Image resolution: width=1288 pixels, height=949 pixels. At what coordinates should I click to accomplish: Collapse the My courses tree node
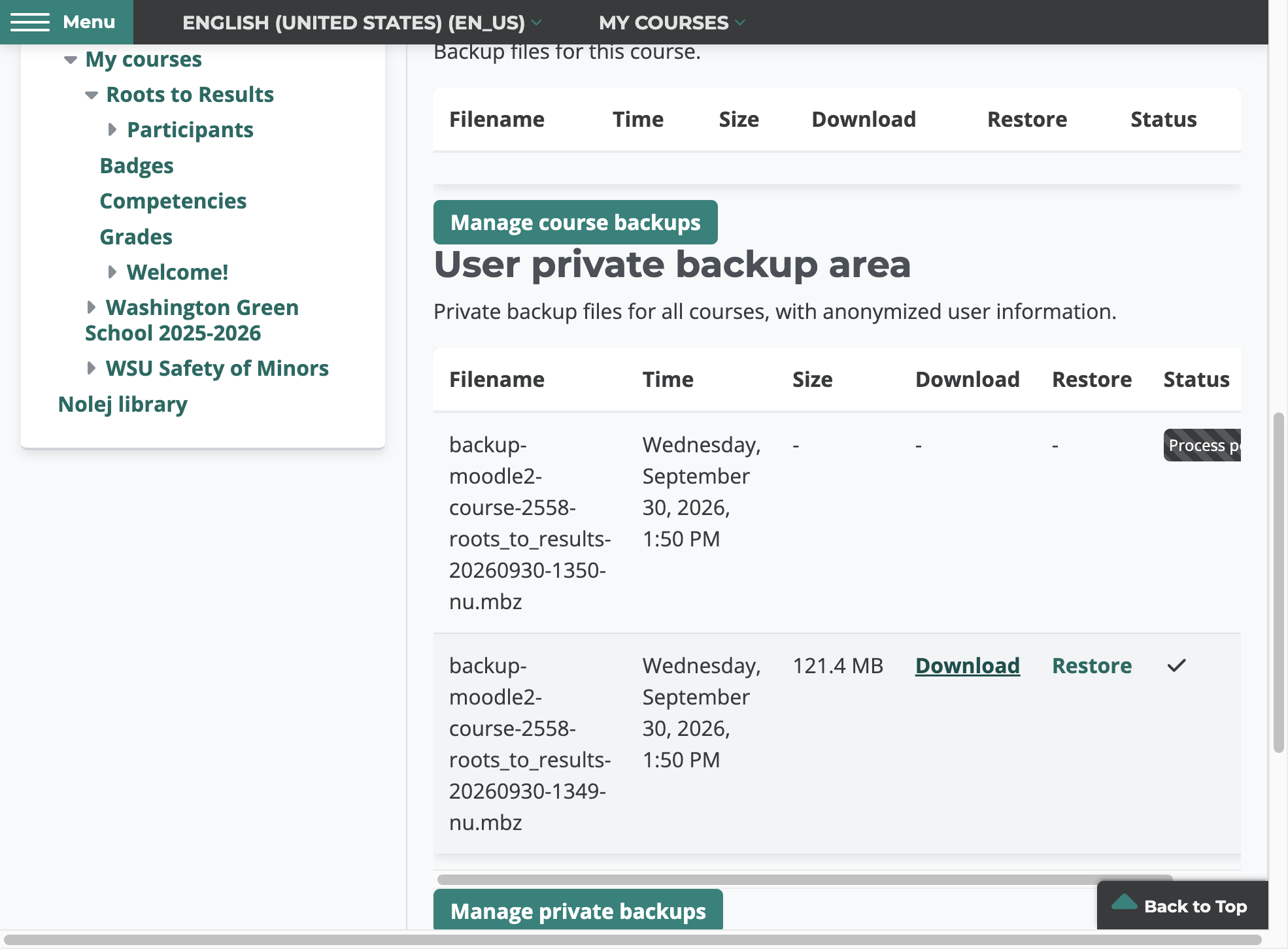[x=70, y=59]
